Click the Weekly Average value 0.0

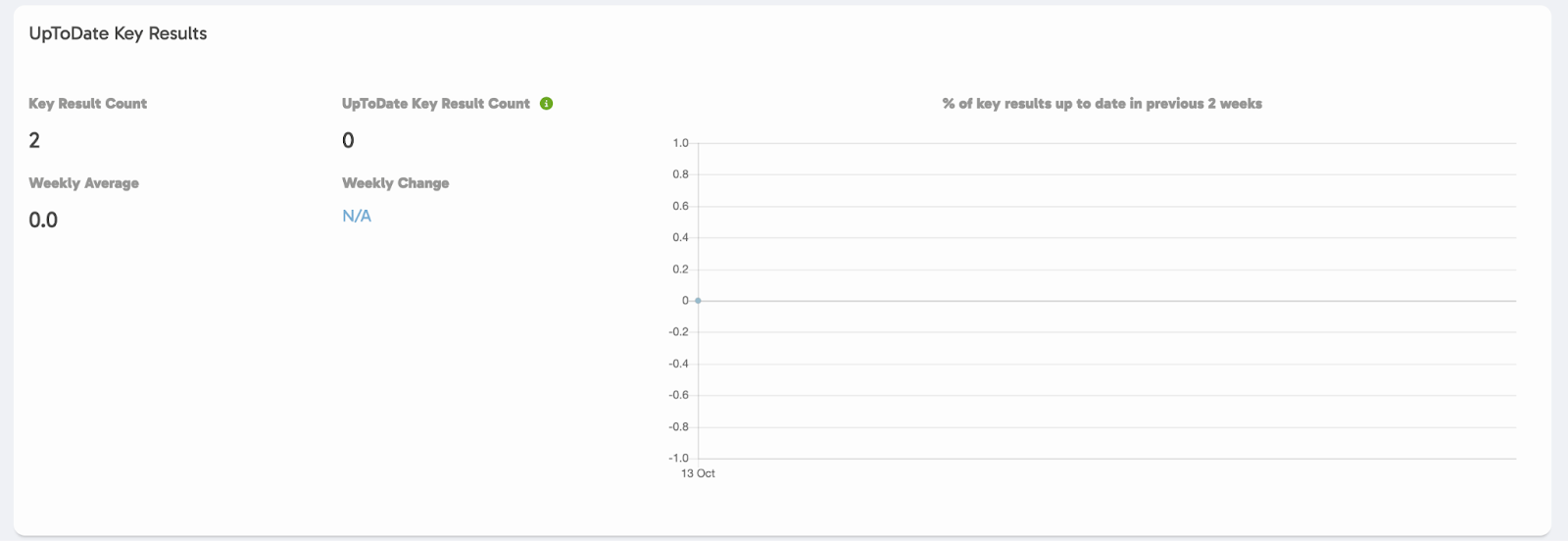point(43,221)
